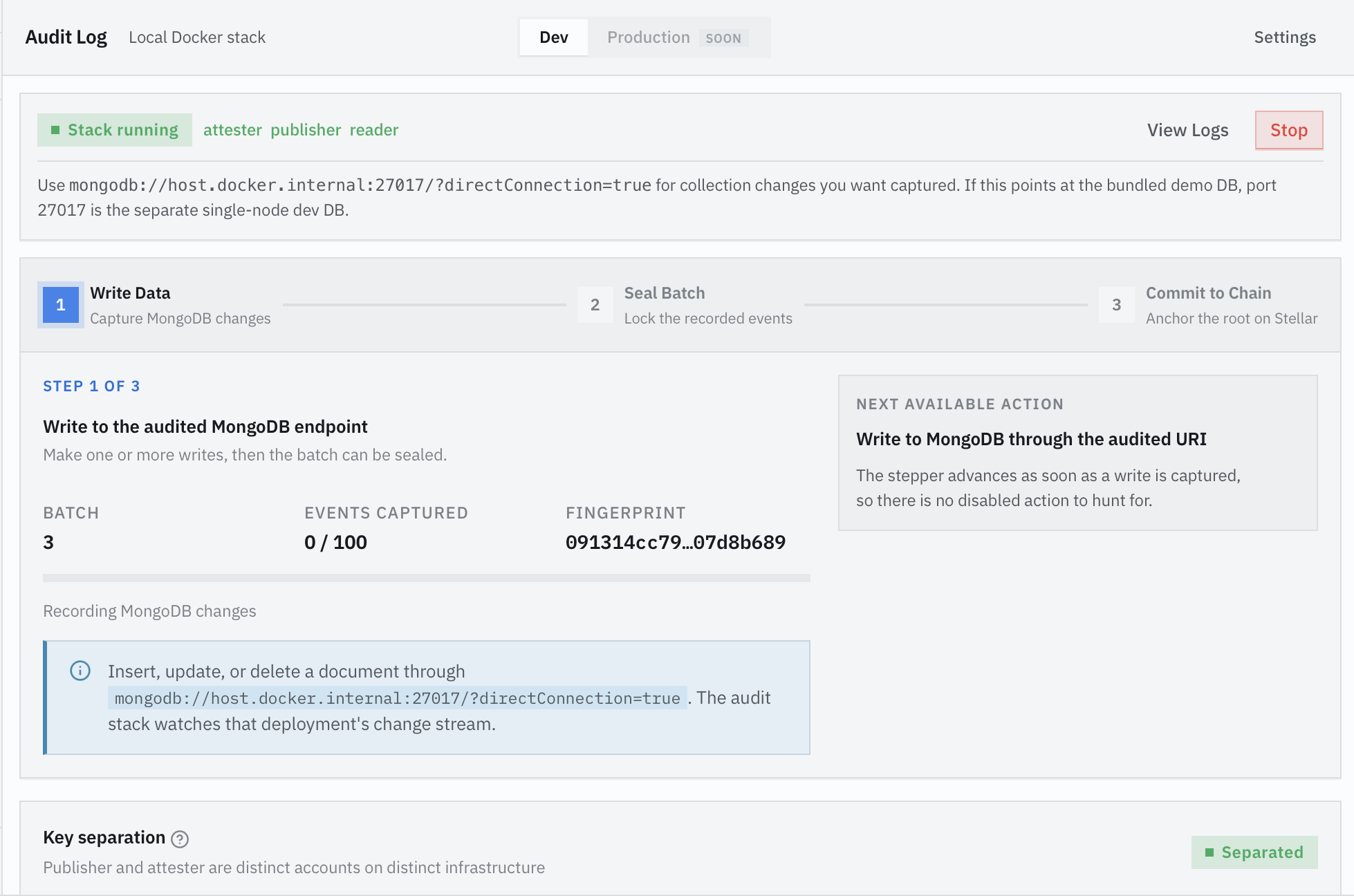The width and height of the screenshot is (1354, 896).
Task: Click the attester service label
Action: (232, 130)
